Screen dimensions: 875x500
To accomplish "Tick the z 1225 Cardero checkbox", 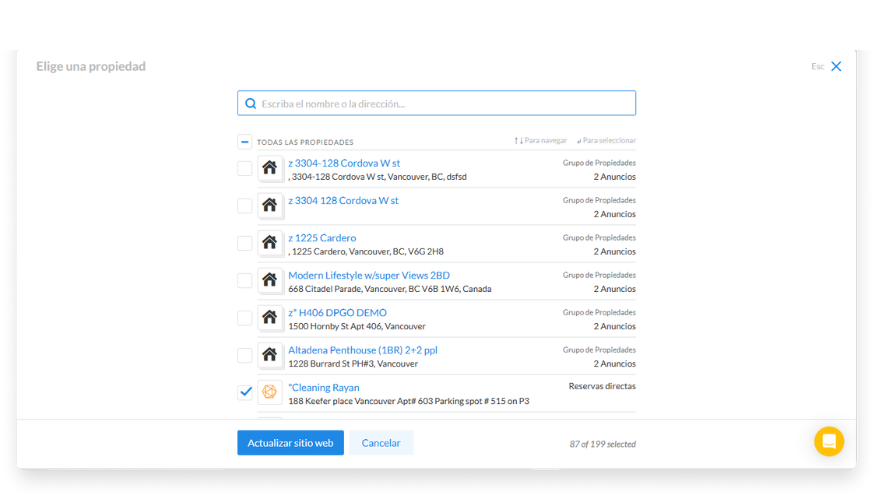I will point(244,243).
